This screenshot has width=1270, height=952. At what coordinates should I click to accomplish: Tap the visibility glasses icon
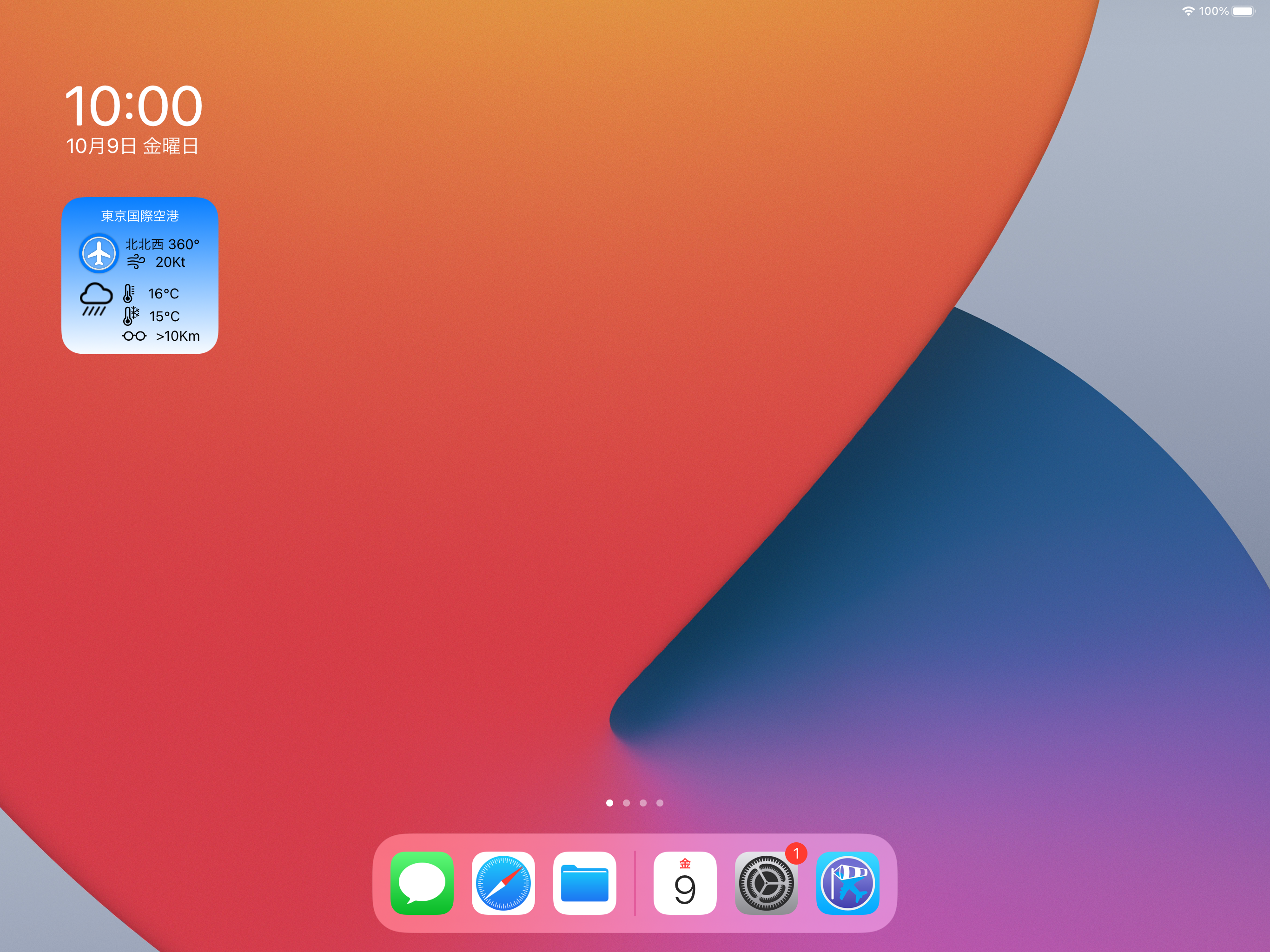tap(134, 336)
